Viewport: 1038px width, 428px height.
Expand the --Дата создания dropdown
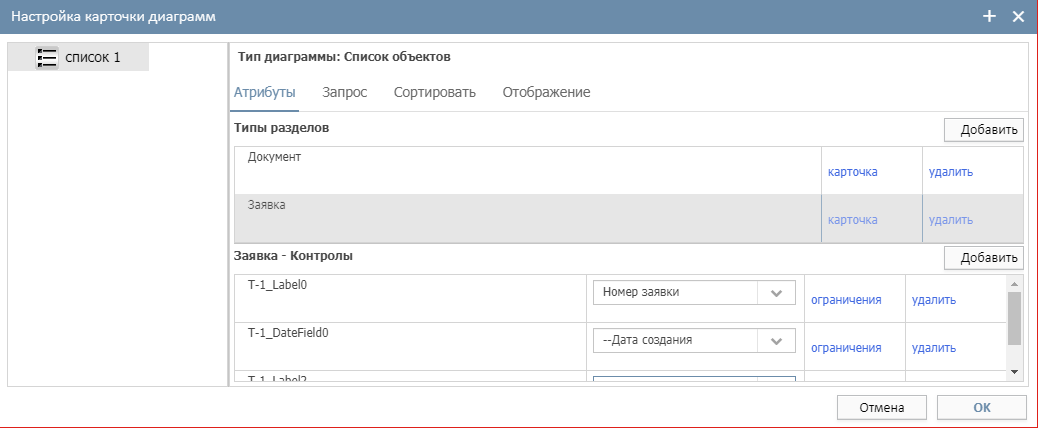[776, 340]
